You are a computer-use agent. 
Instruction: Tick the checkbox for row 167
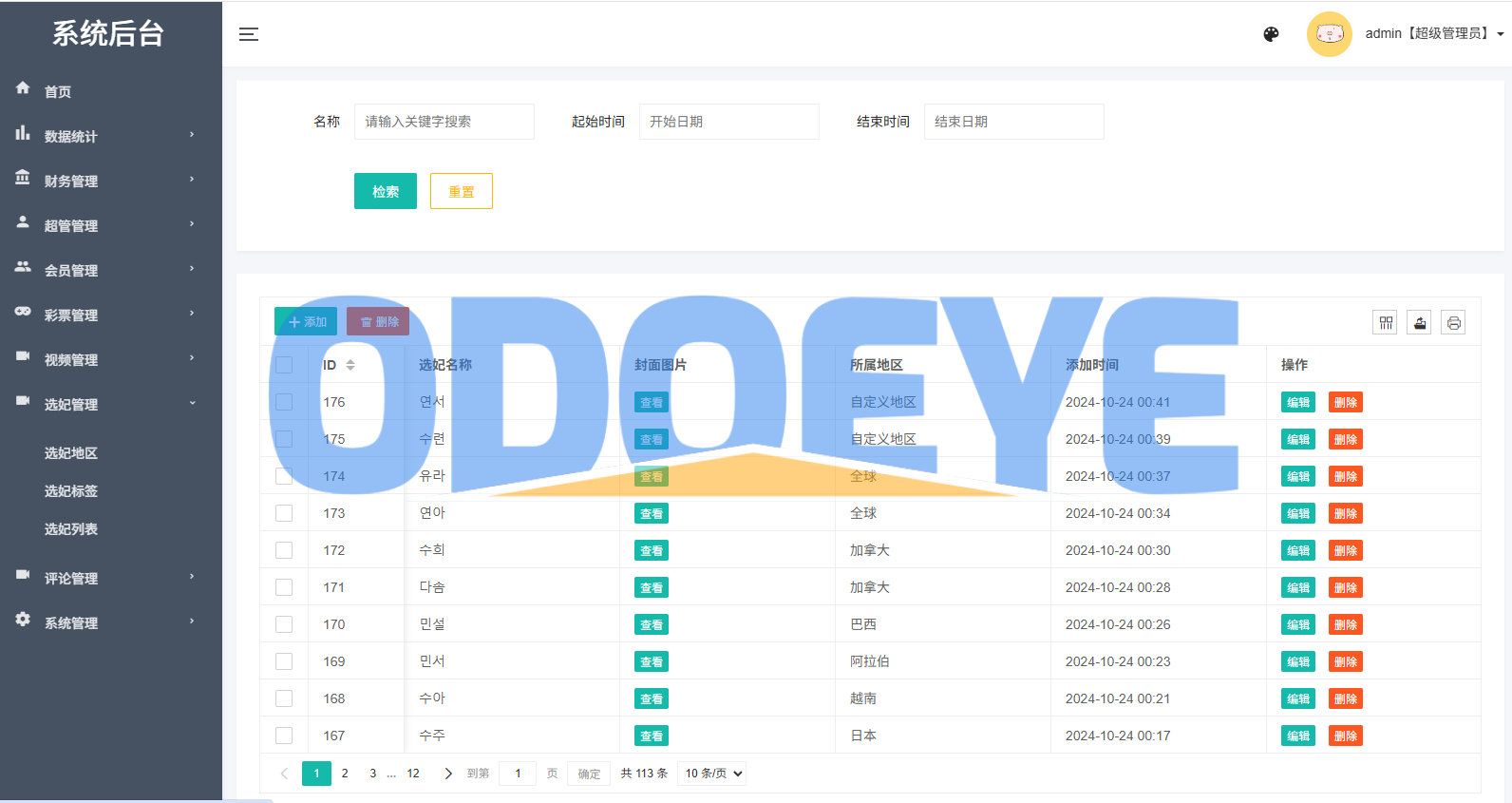point(284,736)
